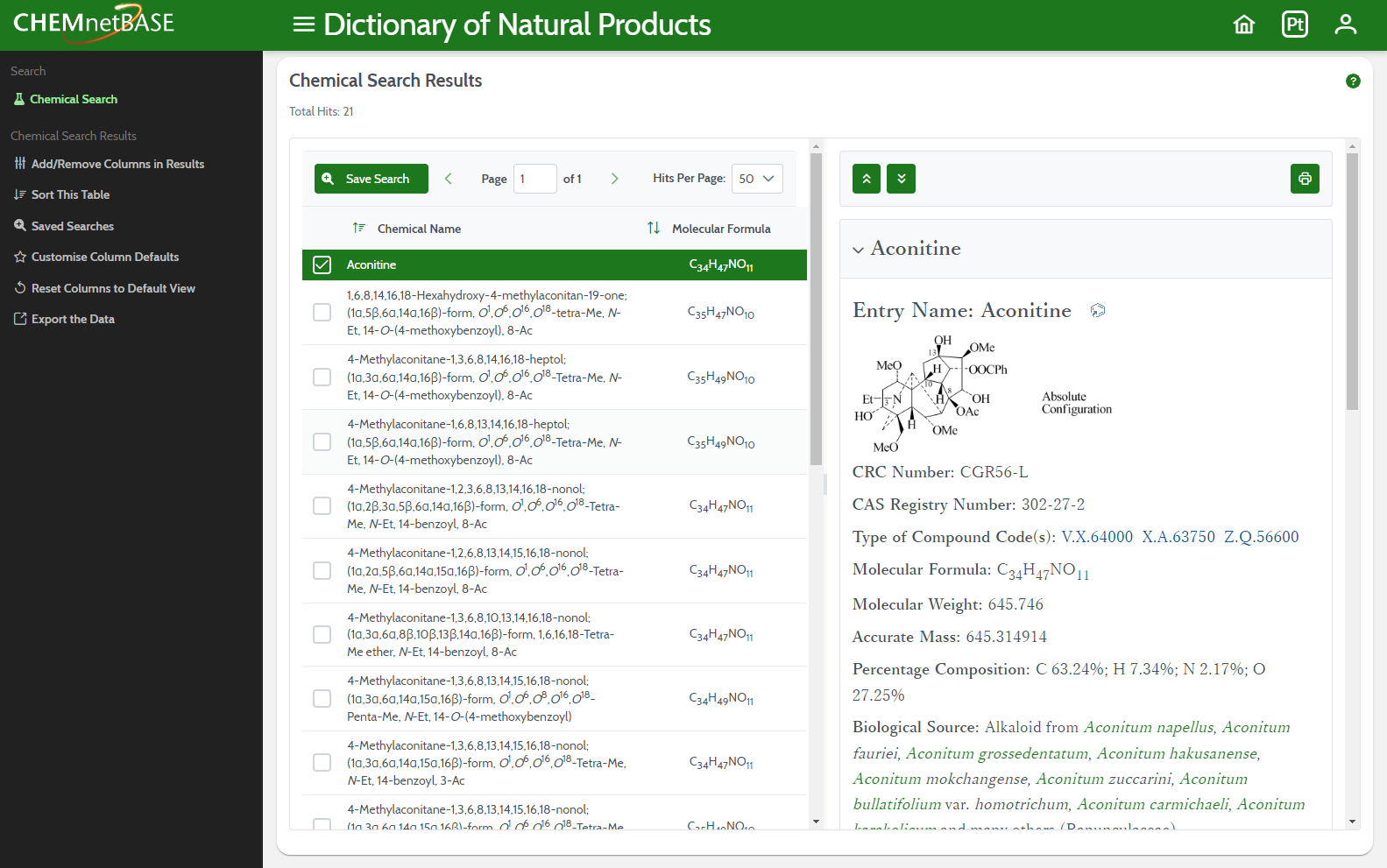The image size is (1387, 868).
Task: Click Aconitum carmichaeli source link
Action: point(1153,804)
